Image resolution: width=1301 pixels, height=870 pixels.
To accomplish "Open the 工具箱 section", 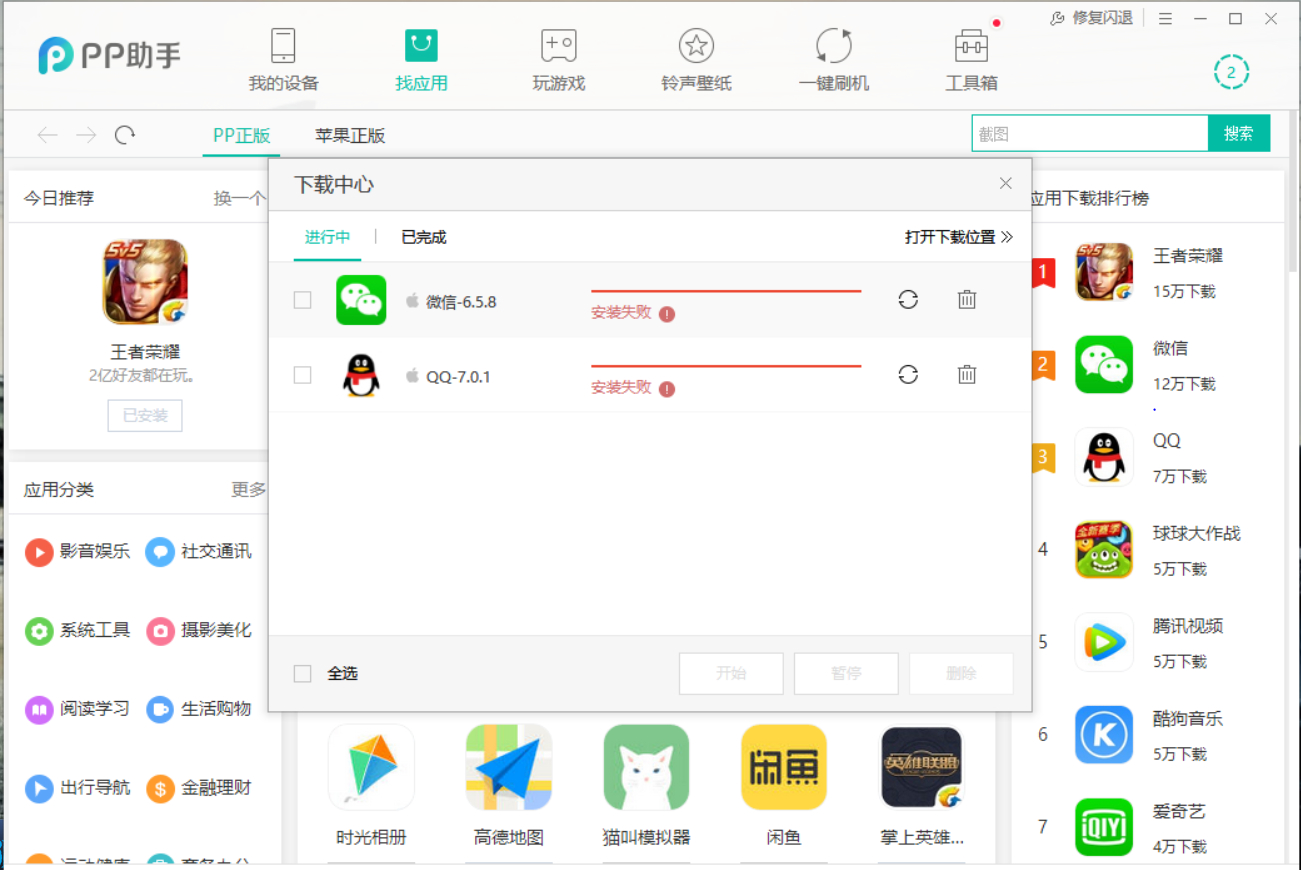I will tap(971, 59).
